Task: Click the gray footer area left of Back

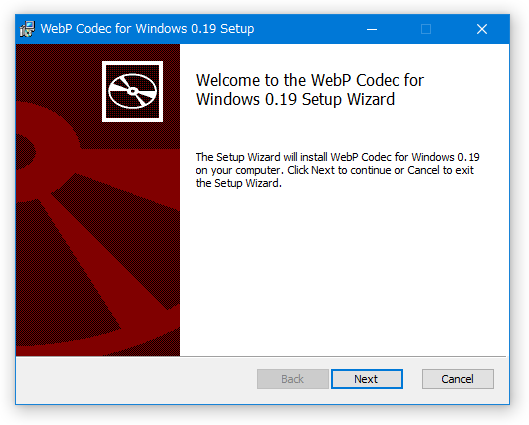Action: coord(135,379)
